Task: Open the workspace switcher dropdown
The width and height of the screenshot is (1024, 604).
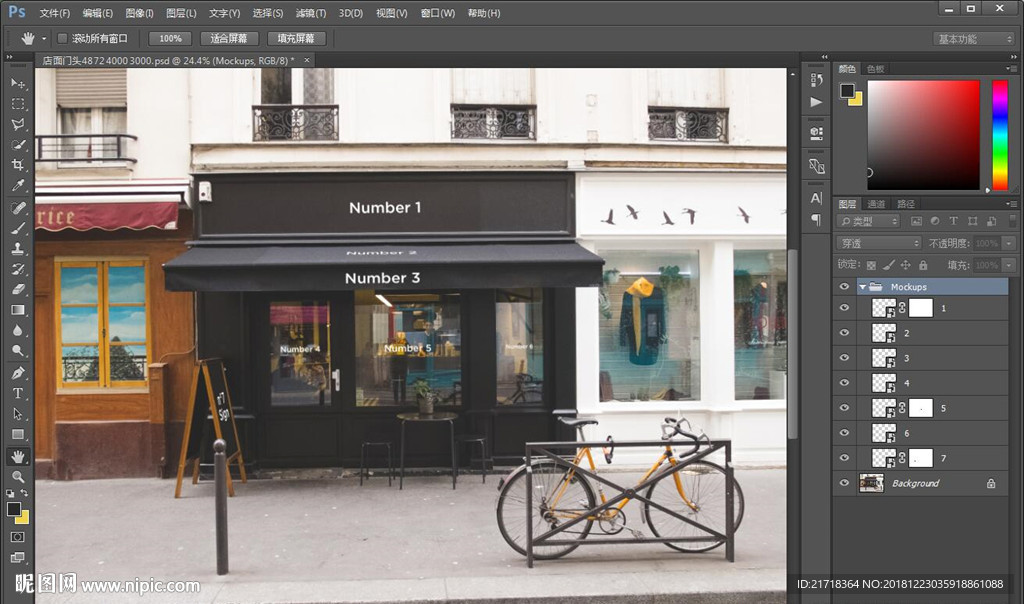Action: (974, 39)
